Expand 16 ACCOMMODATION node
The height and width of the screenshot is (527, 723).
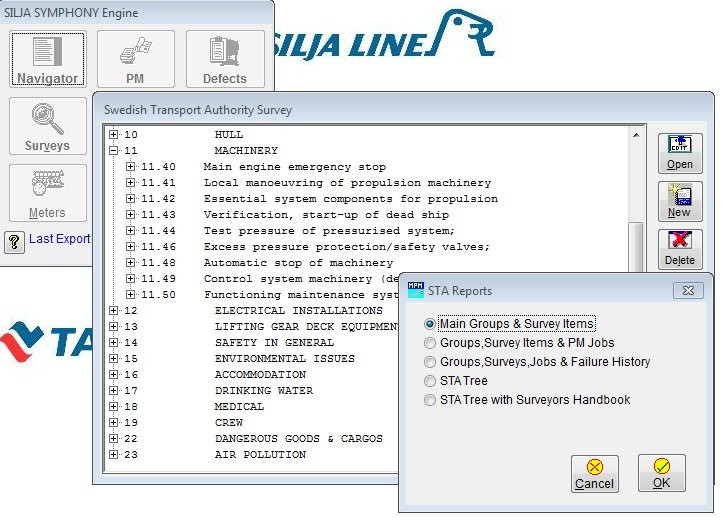click(x=113, y=374)
